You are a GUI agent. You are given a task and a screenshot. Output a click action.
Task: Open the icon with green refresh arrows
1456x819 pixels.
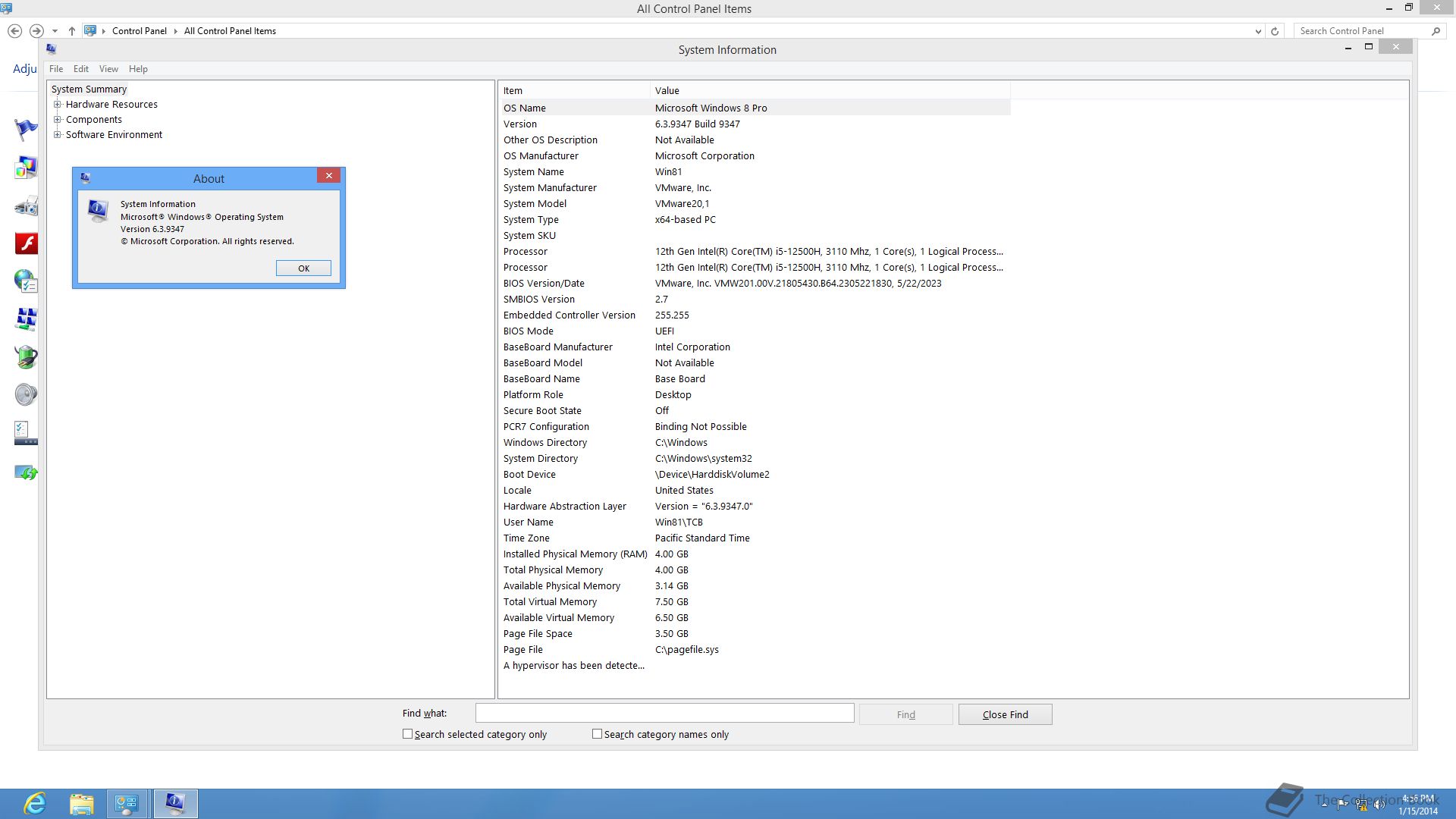point(26,472)
